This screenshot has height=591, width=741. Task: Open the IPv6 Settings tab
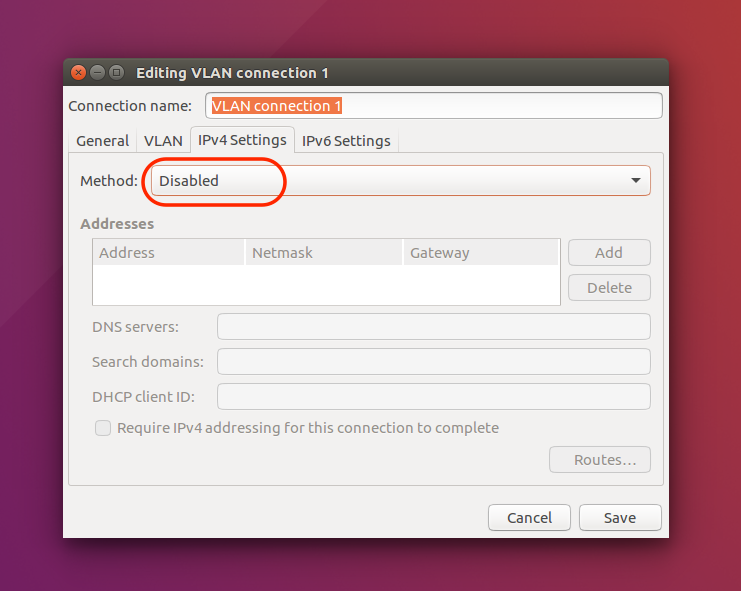(x=346, y=141)
